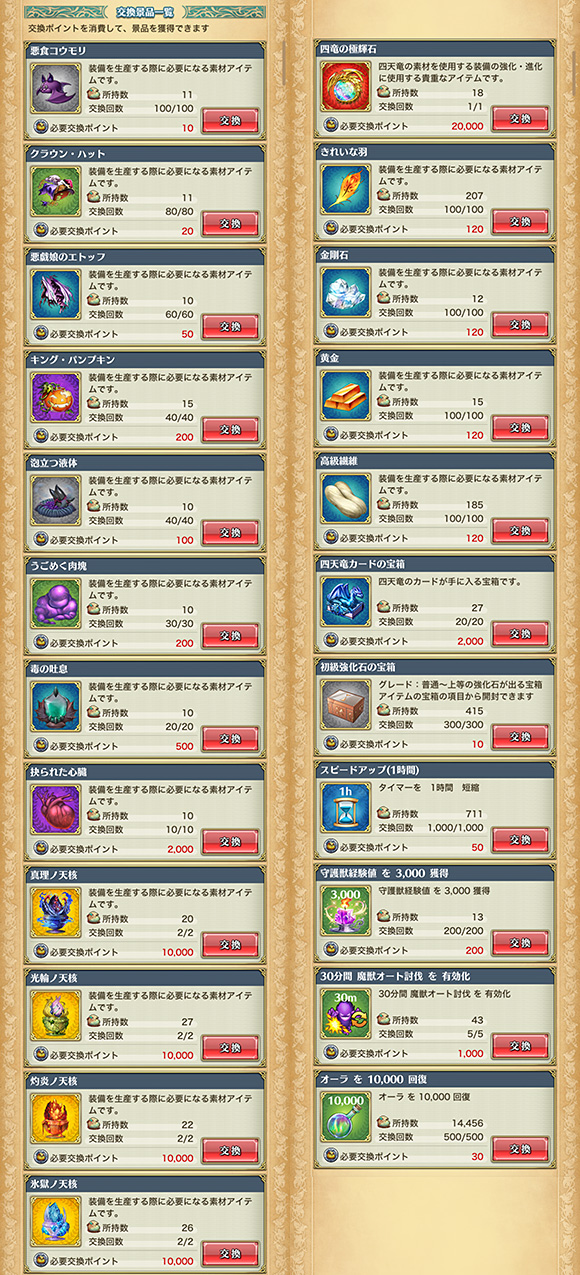Exchange for 金剛石 item
Image resolution: width=580 pixels, height=1275 pixels.
520,325
